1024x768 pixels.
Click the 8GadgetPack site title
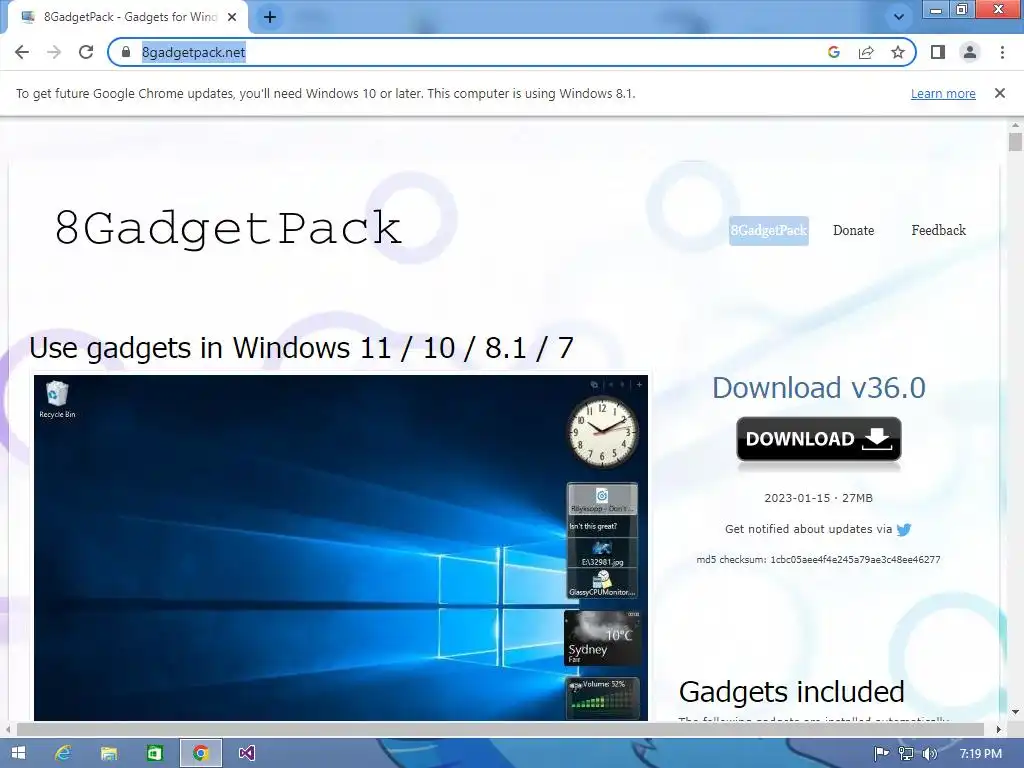click(228, 228)
